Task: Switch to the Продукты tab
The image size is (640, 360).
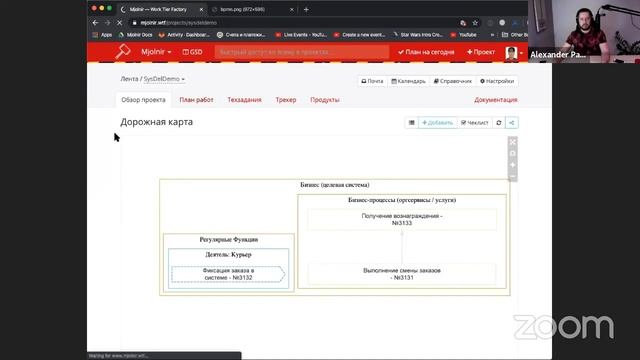Action: 324,100
